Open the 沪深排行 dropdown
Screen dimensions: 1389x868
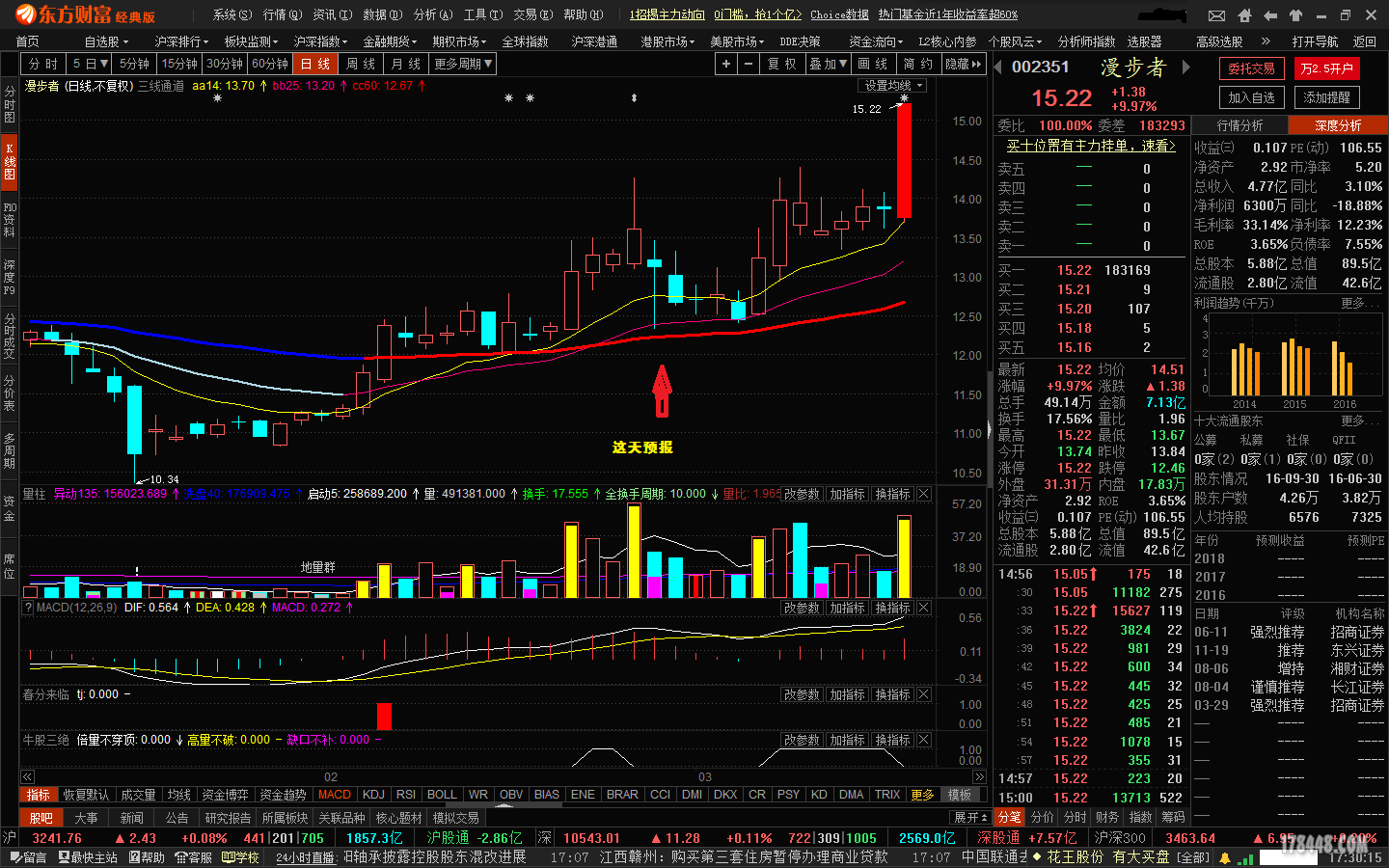click(x=181, y=41)
